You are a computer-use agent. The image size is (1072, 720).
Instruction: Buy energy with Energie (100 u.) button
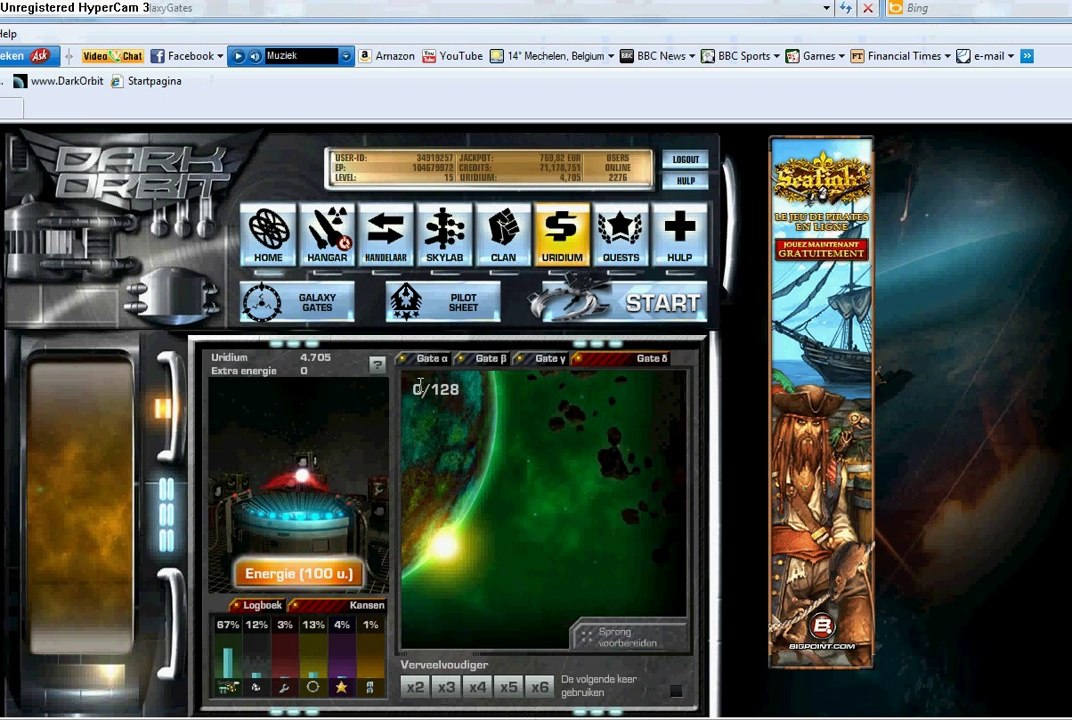coord(299,574)
